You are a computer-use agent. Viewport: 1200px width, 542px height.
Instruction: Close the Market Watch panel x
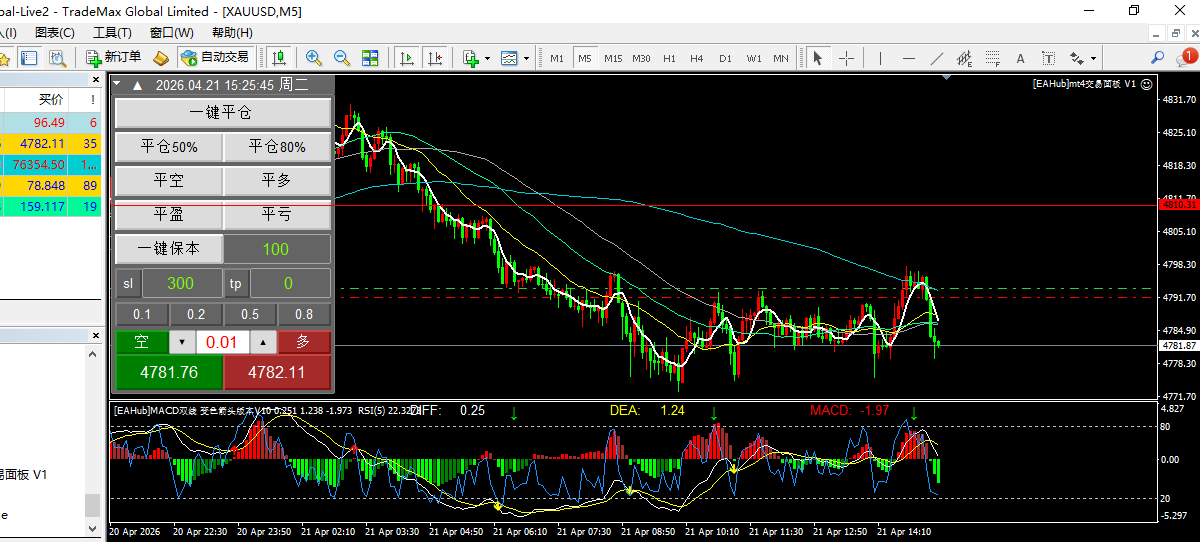(x=95, y=80)
